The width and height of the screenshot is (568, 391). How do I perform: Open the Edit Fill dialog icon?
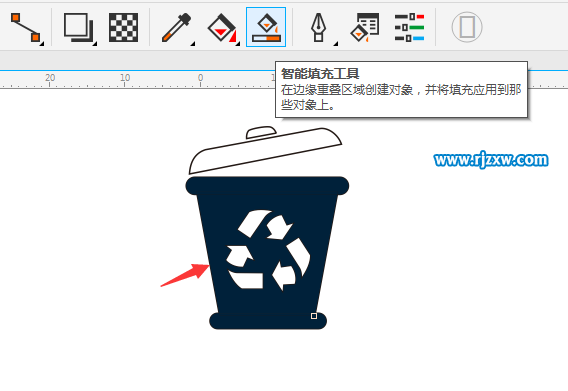[x=365, y=27]
